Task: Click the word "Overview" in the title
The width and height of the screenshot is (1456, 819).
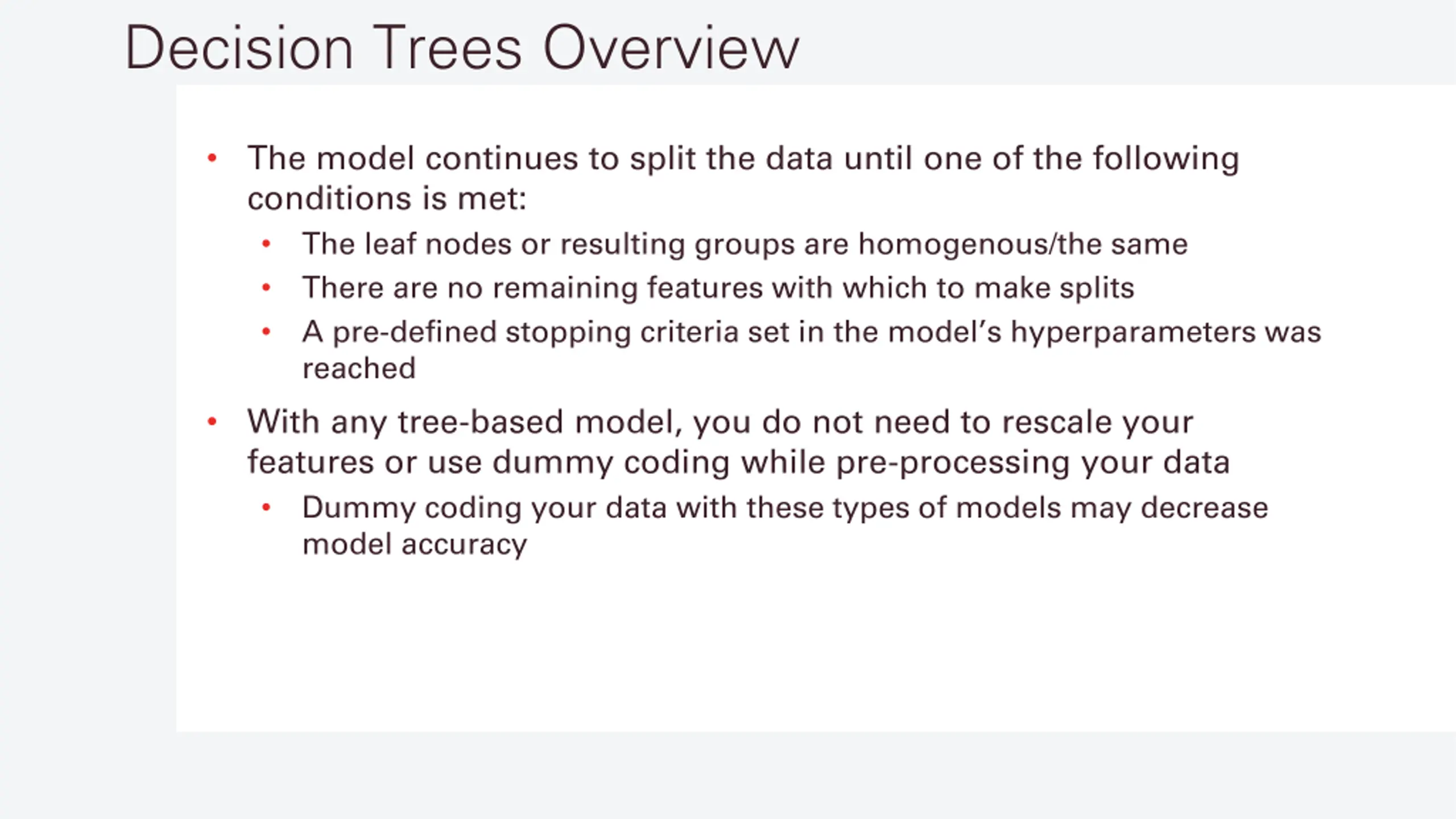Action: tap(671, 48)
